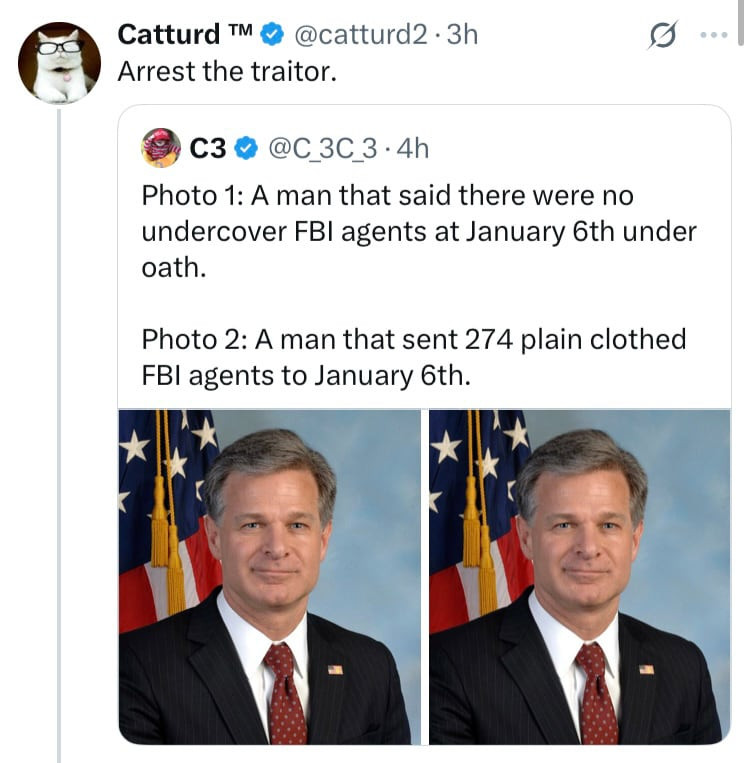
Task: Open the tweet's 3h timestamp
Action: pos(462,35)
